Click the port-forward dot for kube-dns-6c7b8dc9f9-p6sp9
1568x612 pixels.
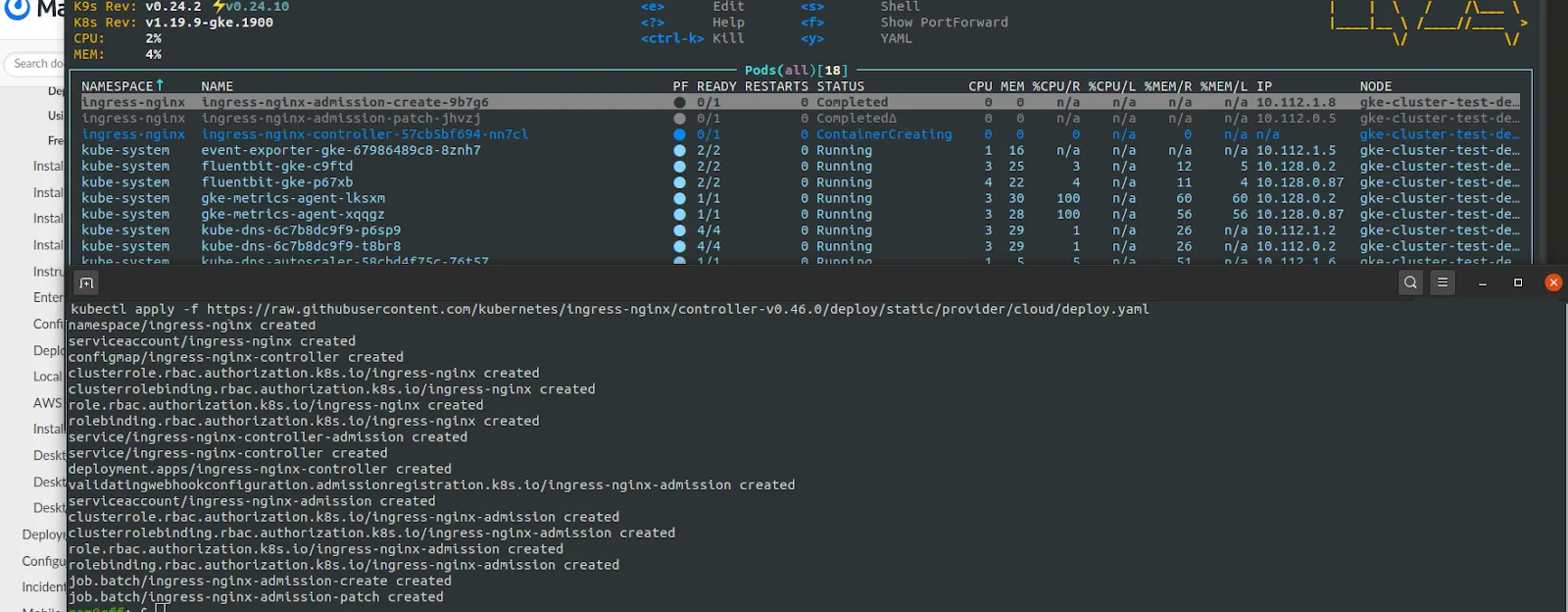pos(679,230)
